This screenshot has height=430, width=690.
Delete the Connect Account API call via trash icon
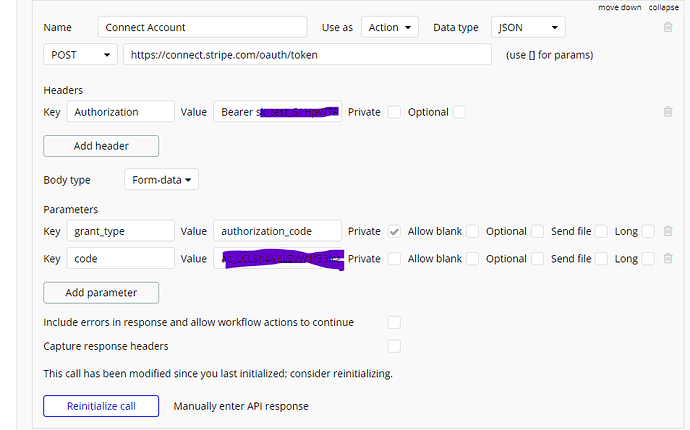coord(668,27)
